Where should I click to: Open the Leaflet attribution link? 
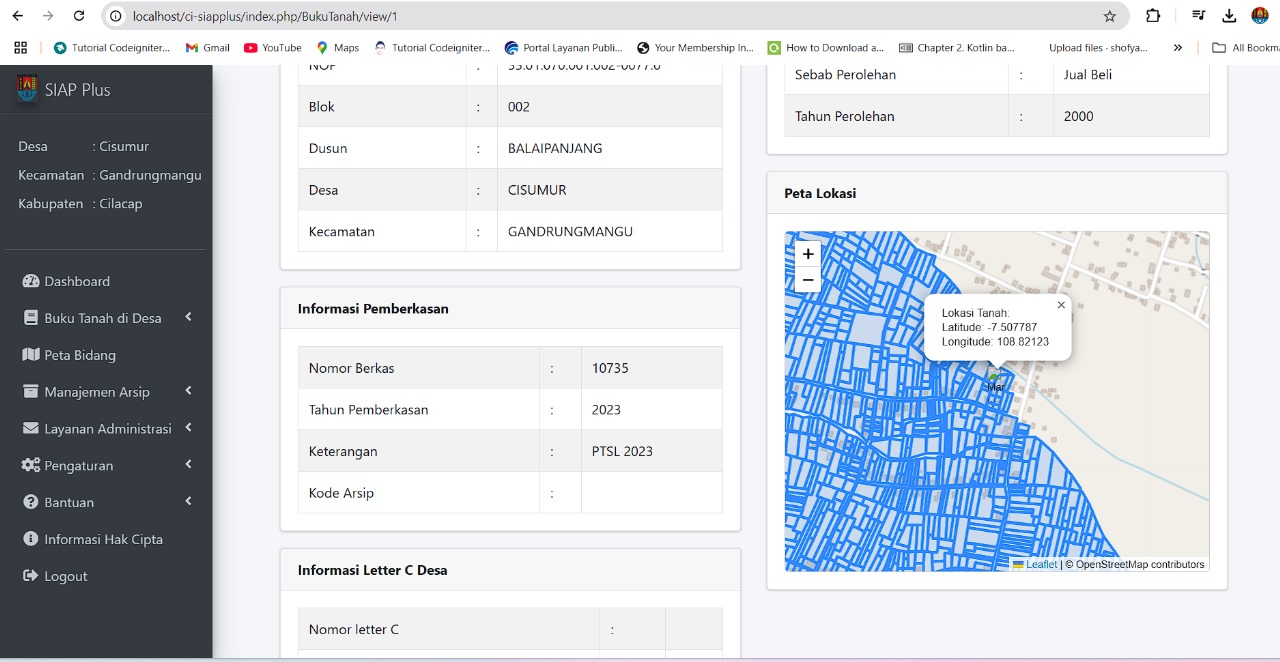click(1041, 564)
